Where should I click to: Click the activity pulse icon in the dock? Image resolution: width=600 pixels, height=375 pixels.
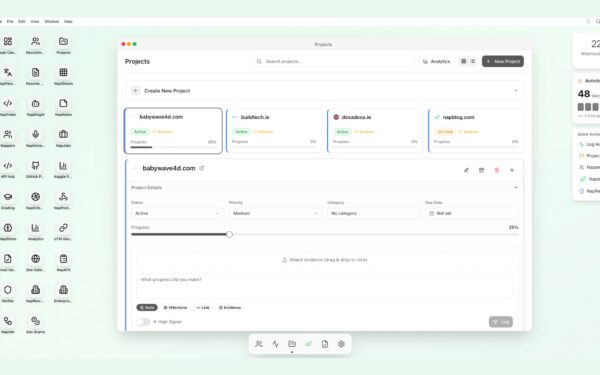click(276, 344)
